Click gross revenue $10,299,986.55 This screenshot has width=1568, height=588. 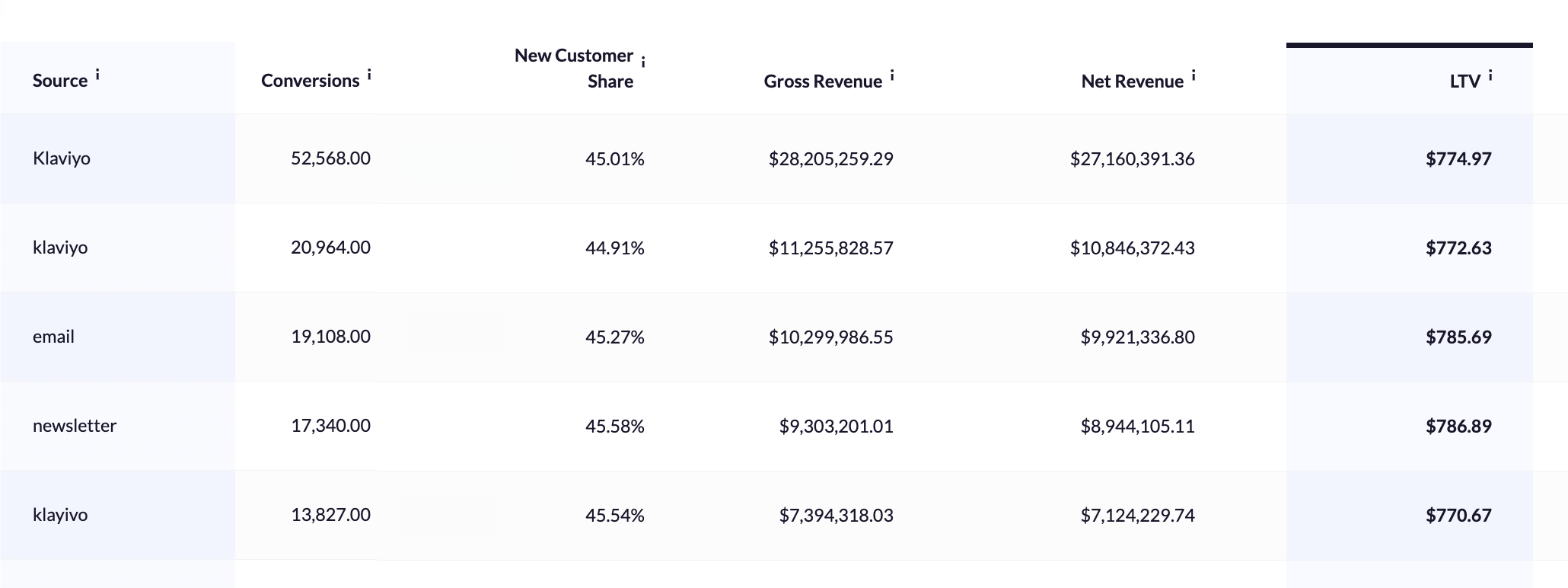pyautogui.click(x=831, y=337)
